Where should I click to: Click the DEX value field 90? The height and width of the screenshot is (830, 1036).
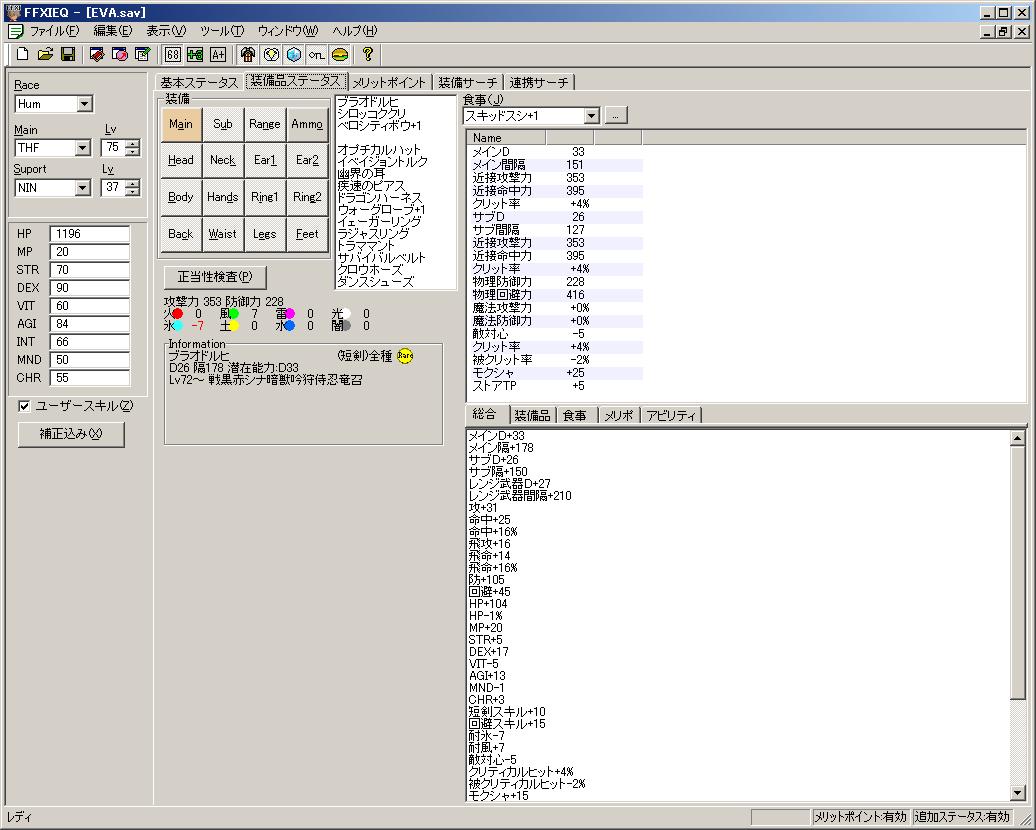click(x=90, y=288)
